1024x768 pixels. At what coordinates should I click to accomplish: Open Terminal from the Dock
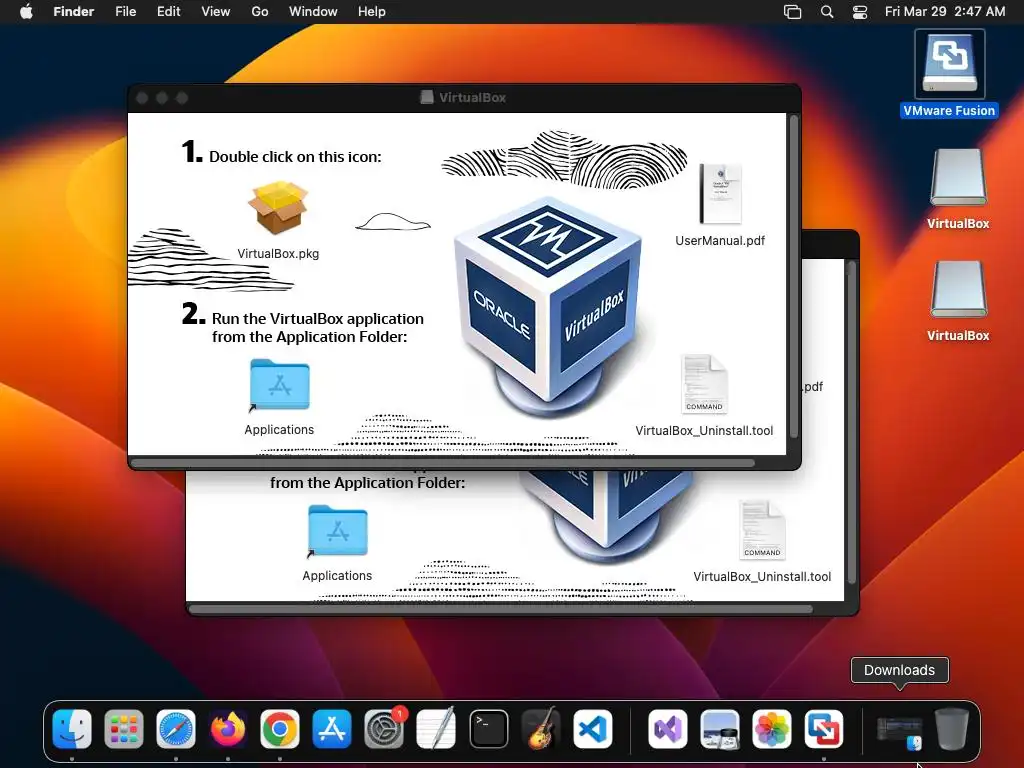(488, 728)
